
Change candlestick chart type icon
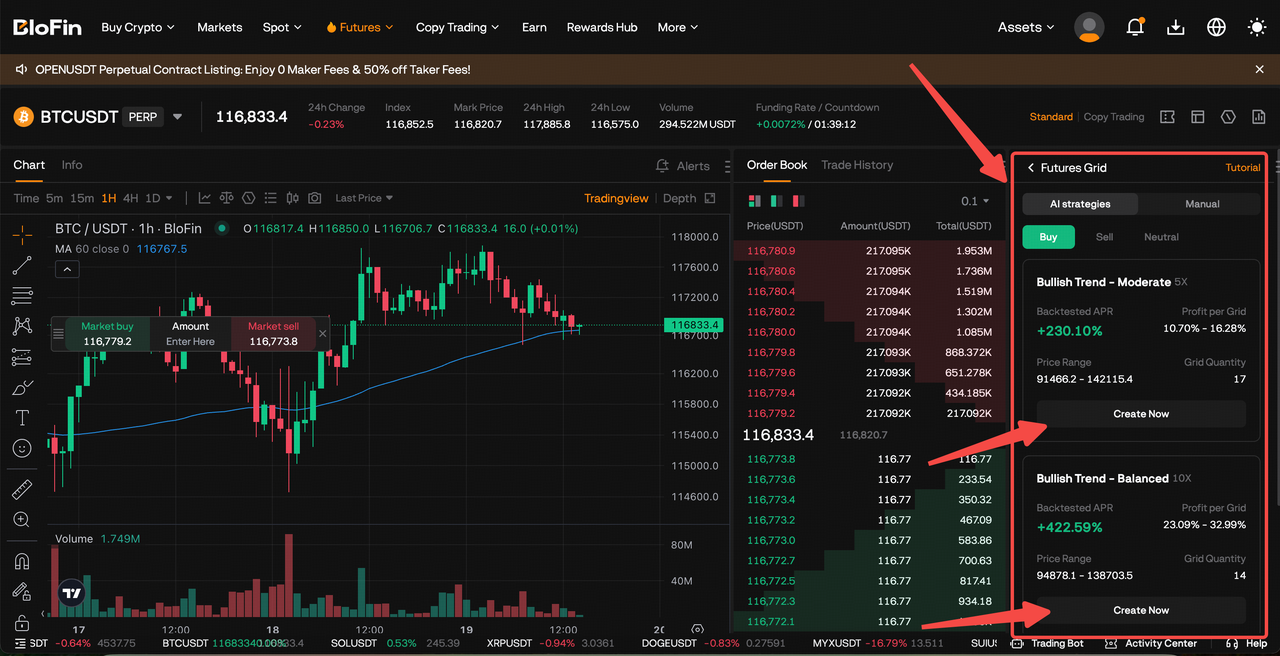(x=293, y=198)
